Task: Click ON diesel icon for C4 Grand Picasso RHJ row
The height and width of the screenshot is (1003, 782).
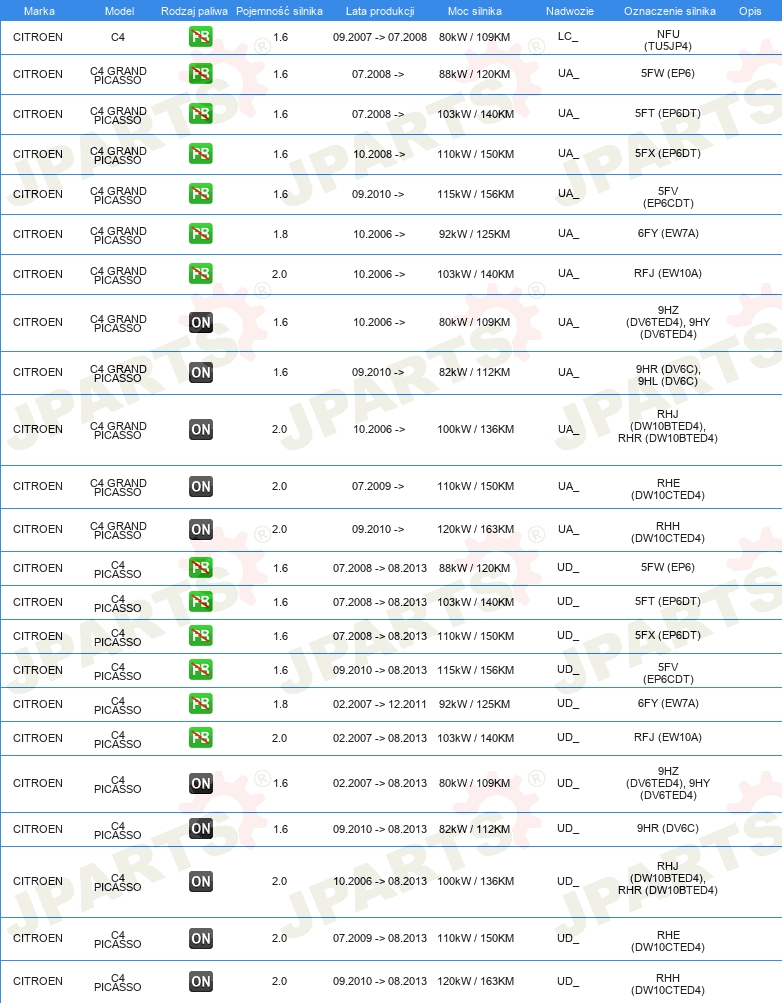Action: point(201,429)
